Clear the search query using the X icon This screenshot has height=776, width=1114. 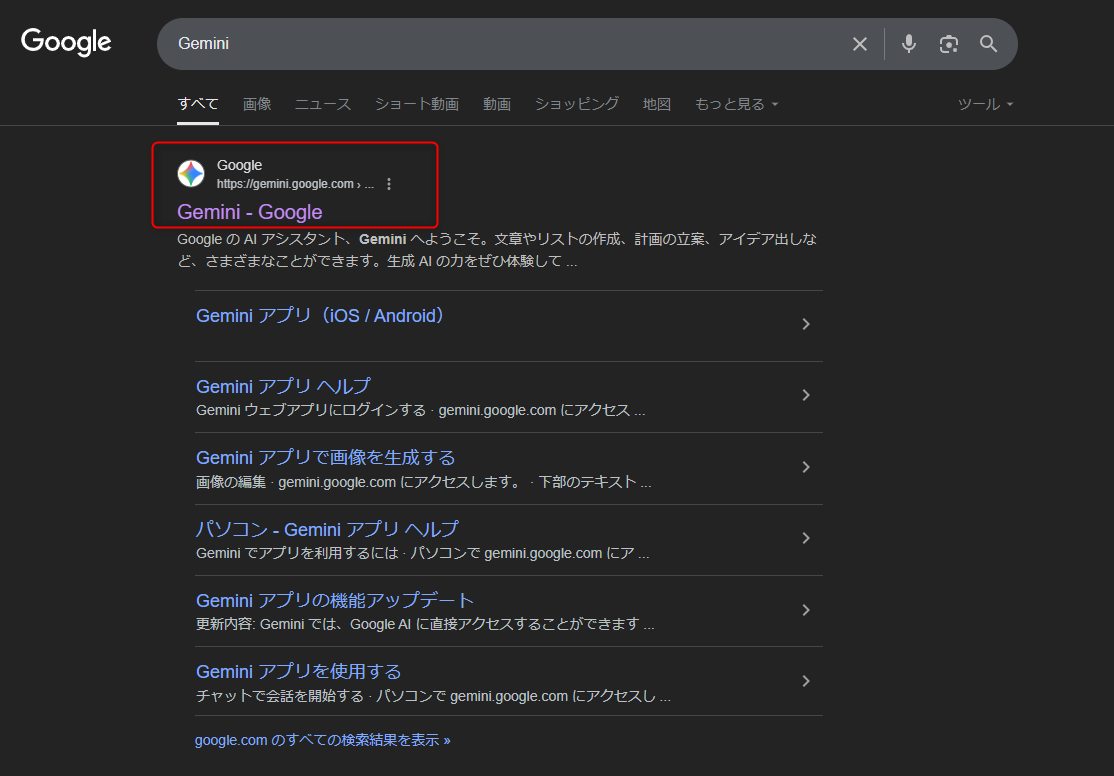859,44
